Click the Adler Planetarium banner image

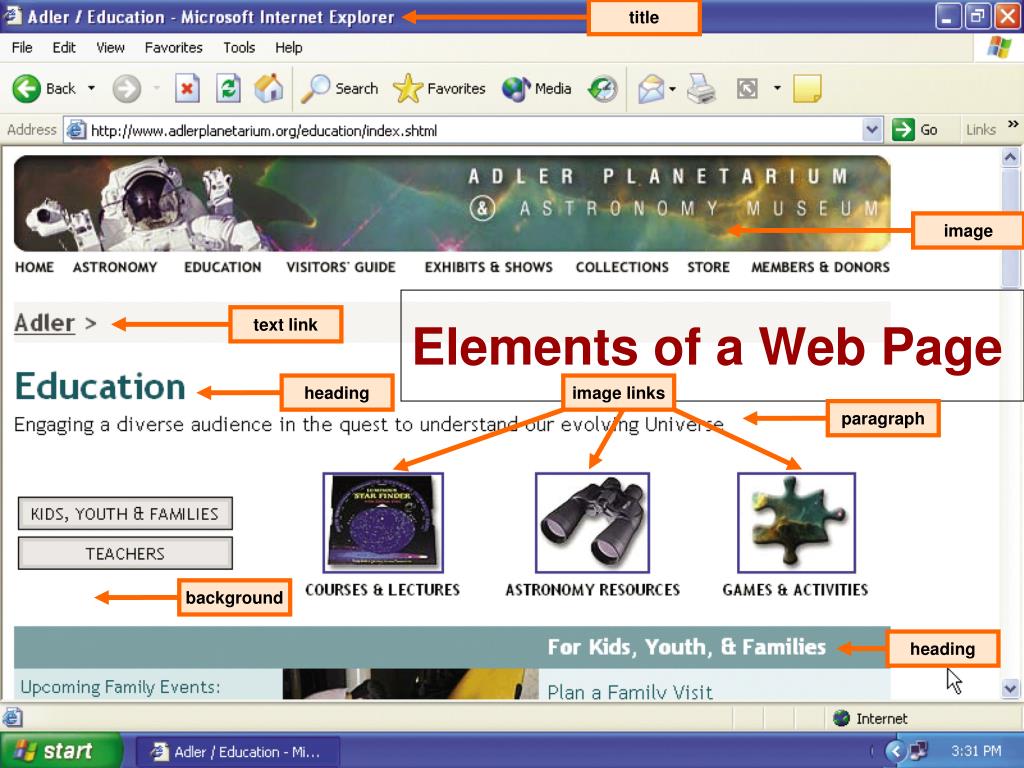point(452,203)
